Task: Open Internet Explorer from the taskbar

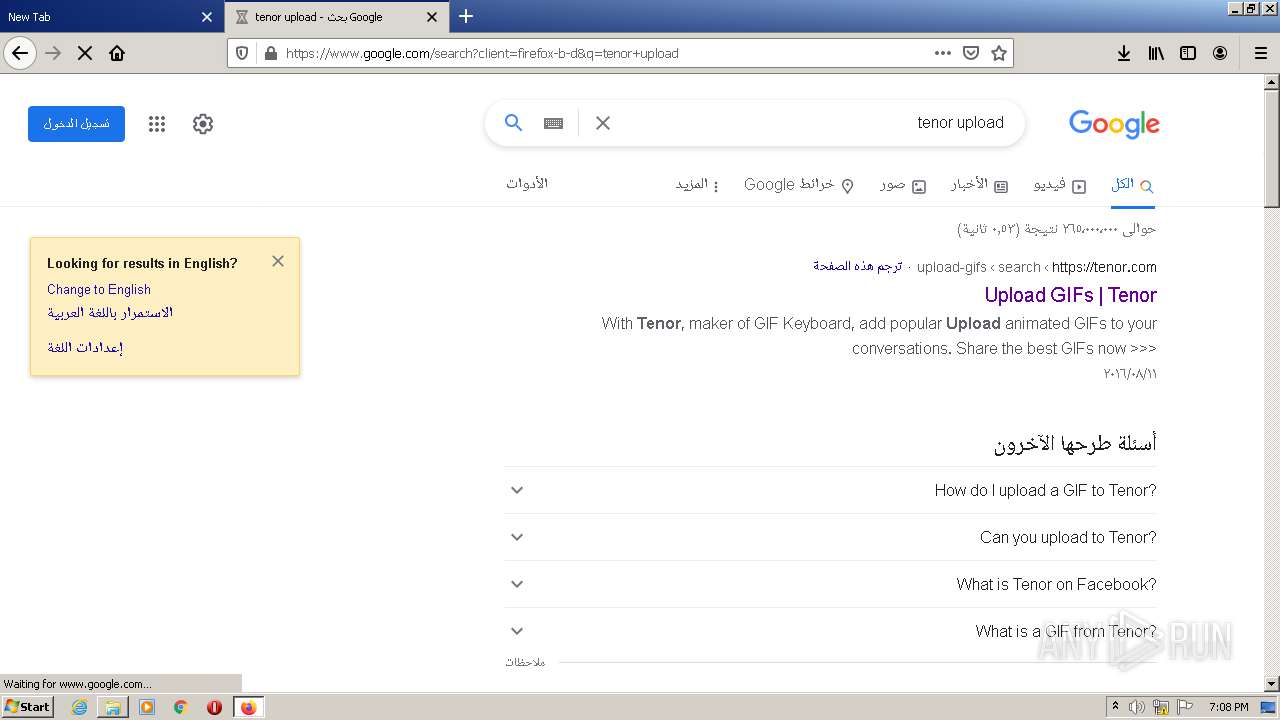Action: click(79, 707)
